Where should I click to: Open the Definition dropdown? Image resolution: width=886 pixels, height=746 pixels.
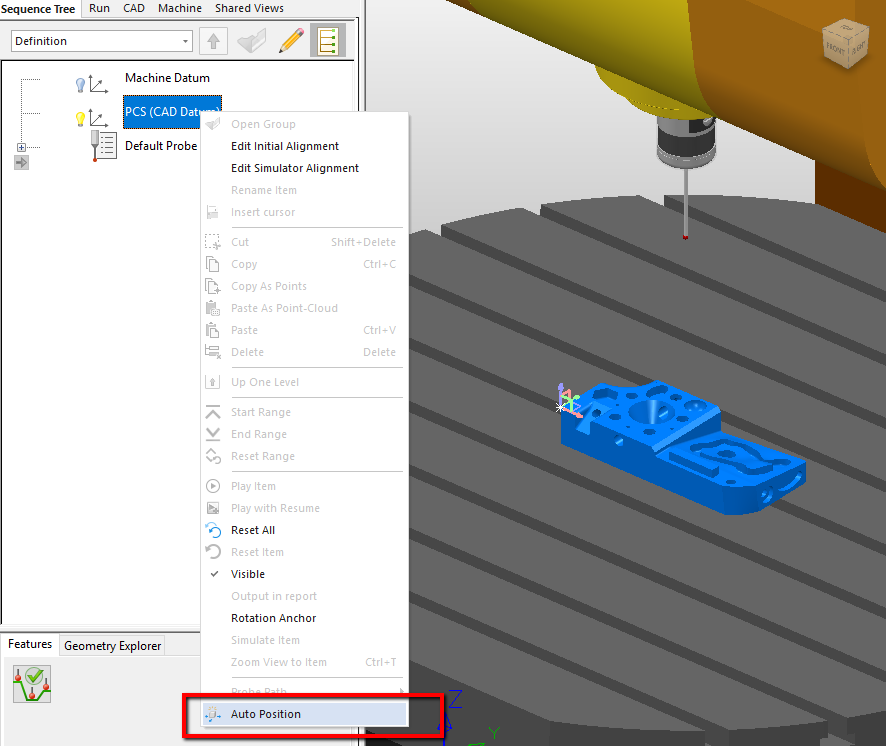(x=186, y=40)
